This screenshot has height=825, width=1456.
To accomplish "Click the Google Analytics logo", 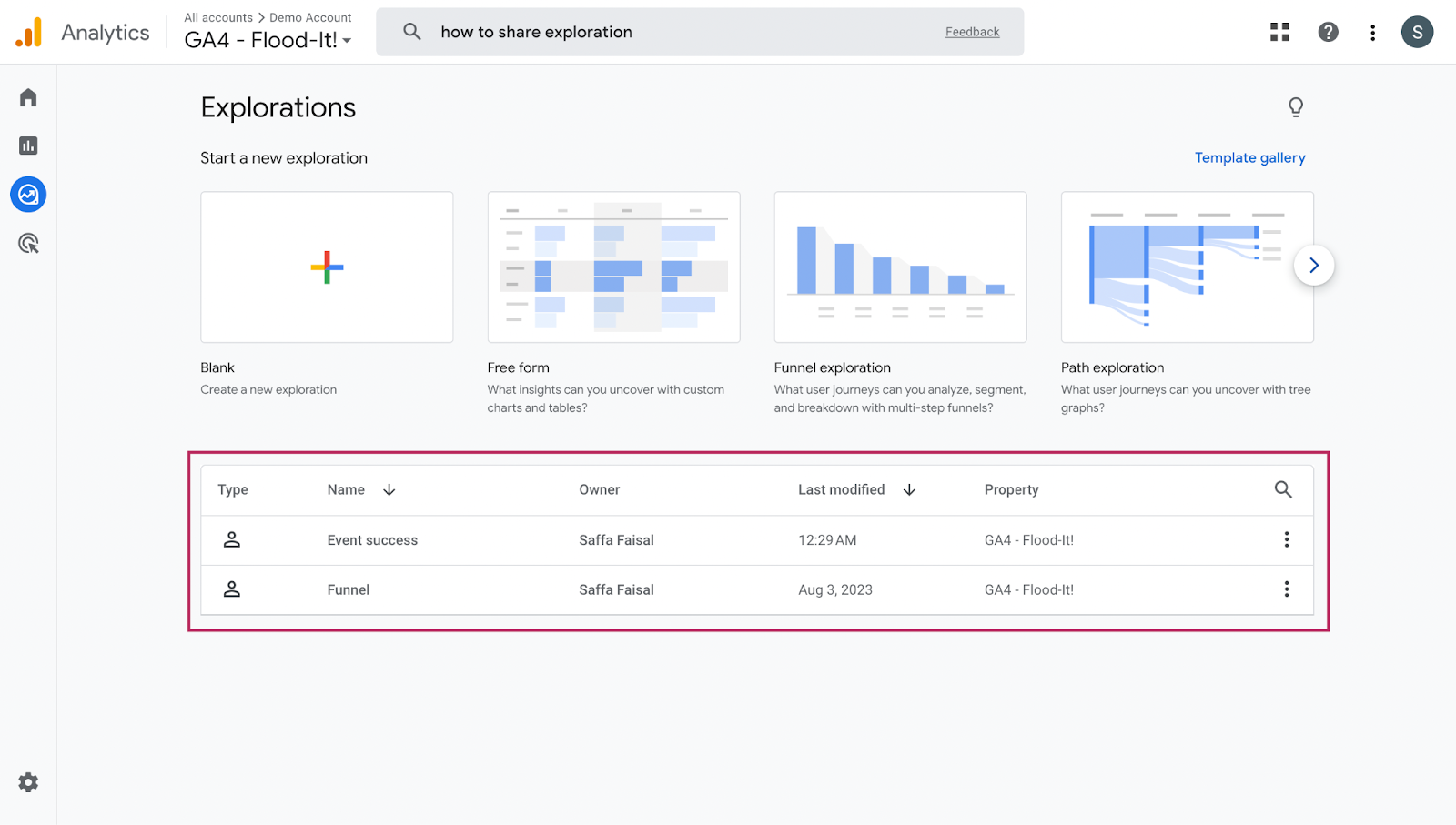I will pyautogui.click(x=29, y=33).
